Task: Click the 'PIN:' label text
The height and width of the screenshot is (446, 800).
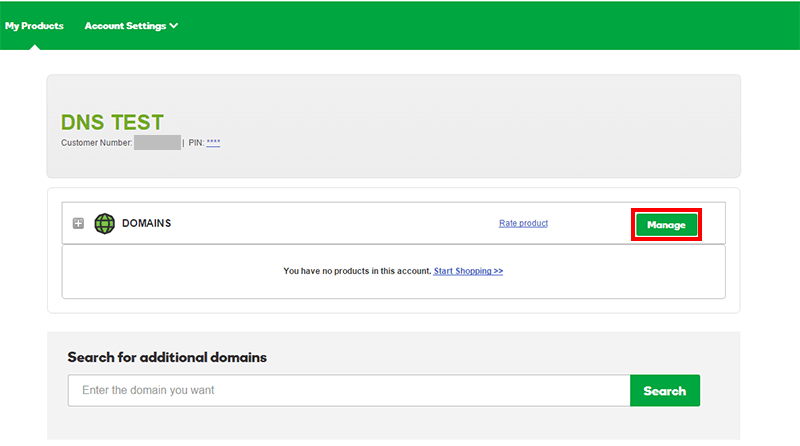Action: click(196, 144)
